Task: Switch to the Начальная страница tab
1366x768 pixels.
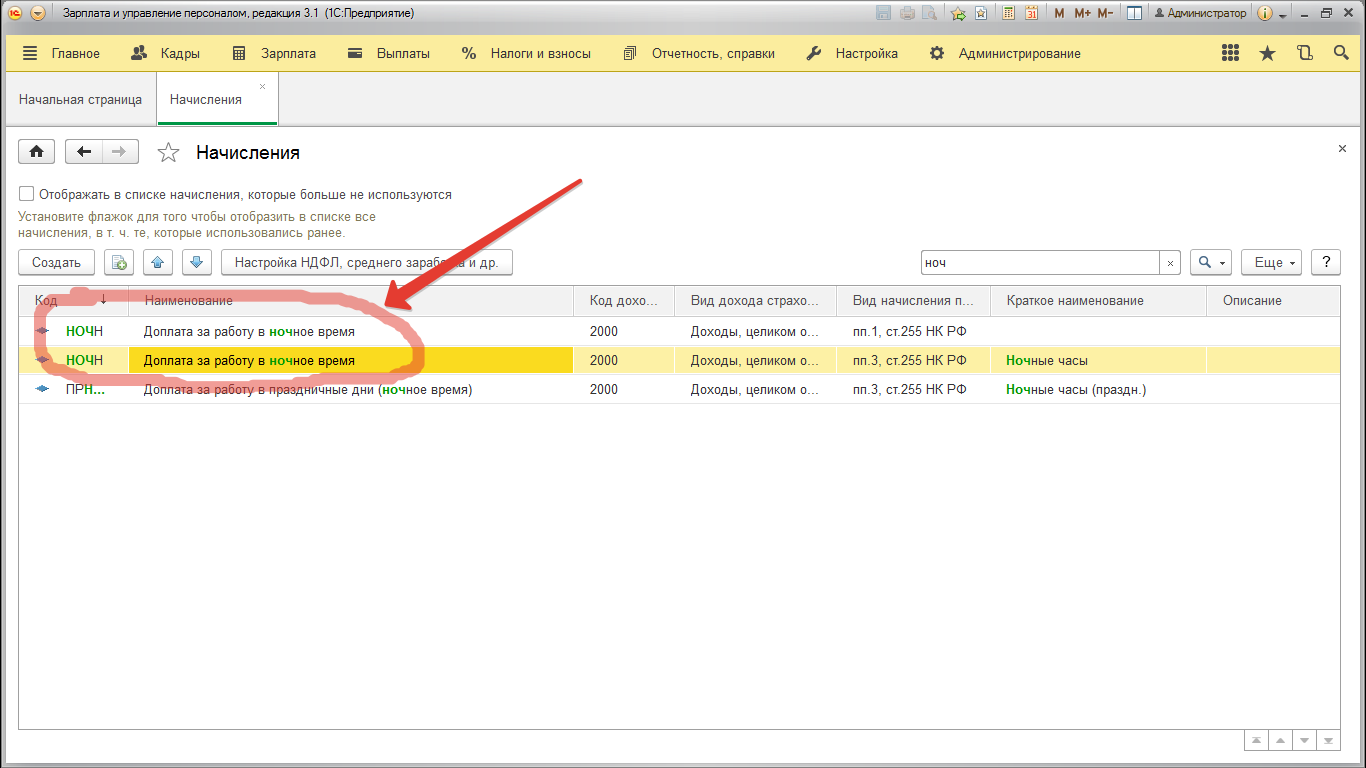Action: (80, 100)
